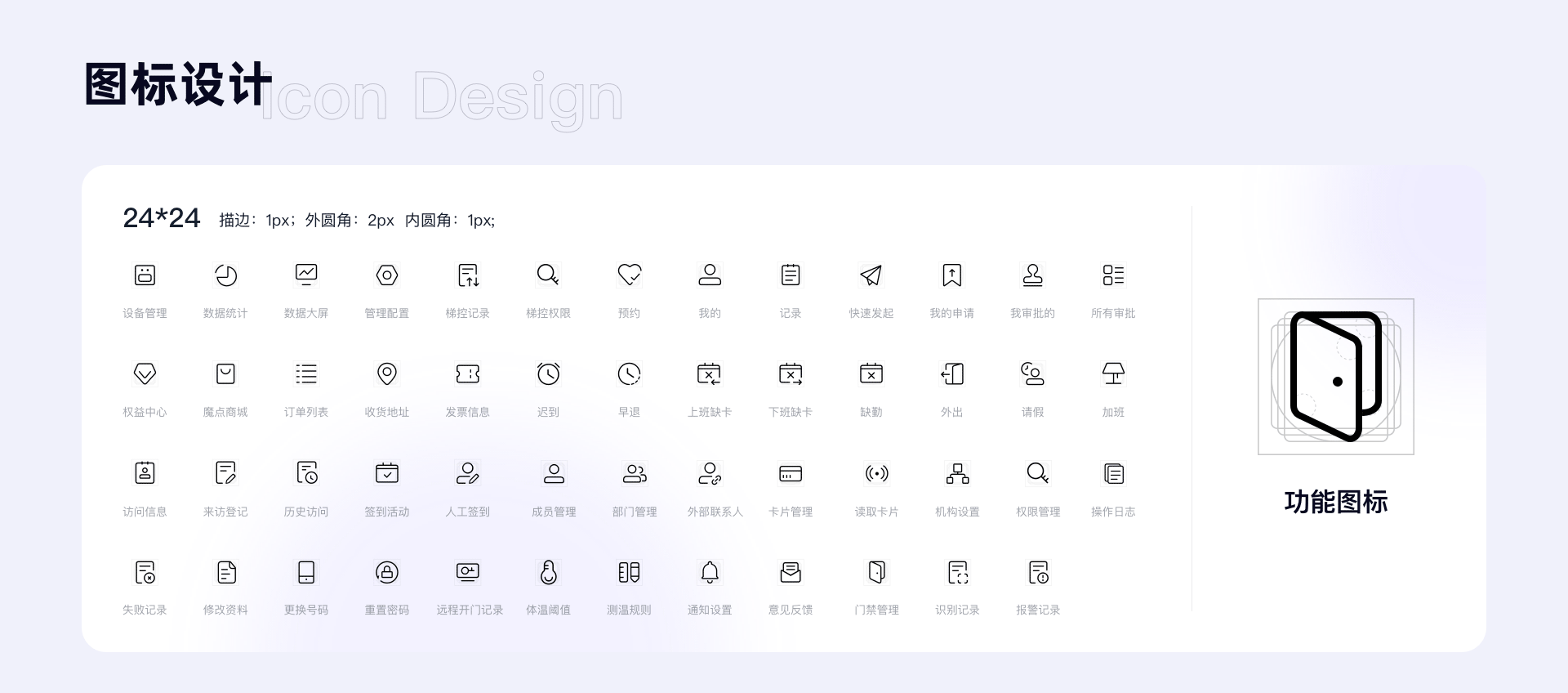Click the 订单列表 list icon

(306, 374)
